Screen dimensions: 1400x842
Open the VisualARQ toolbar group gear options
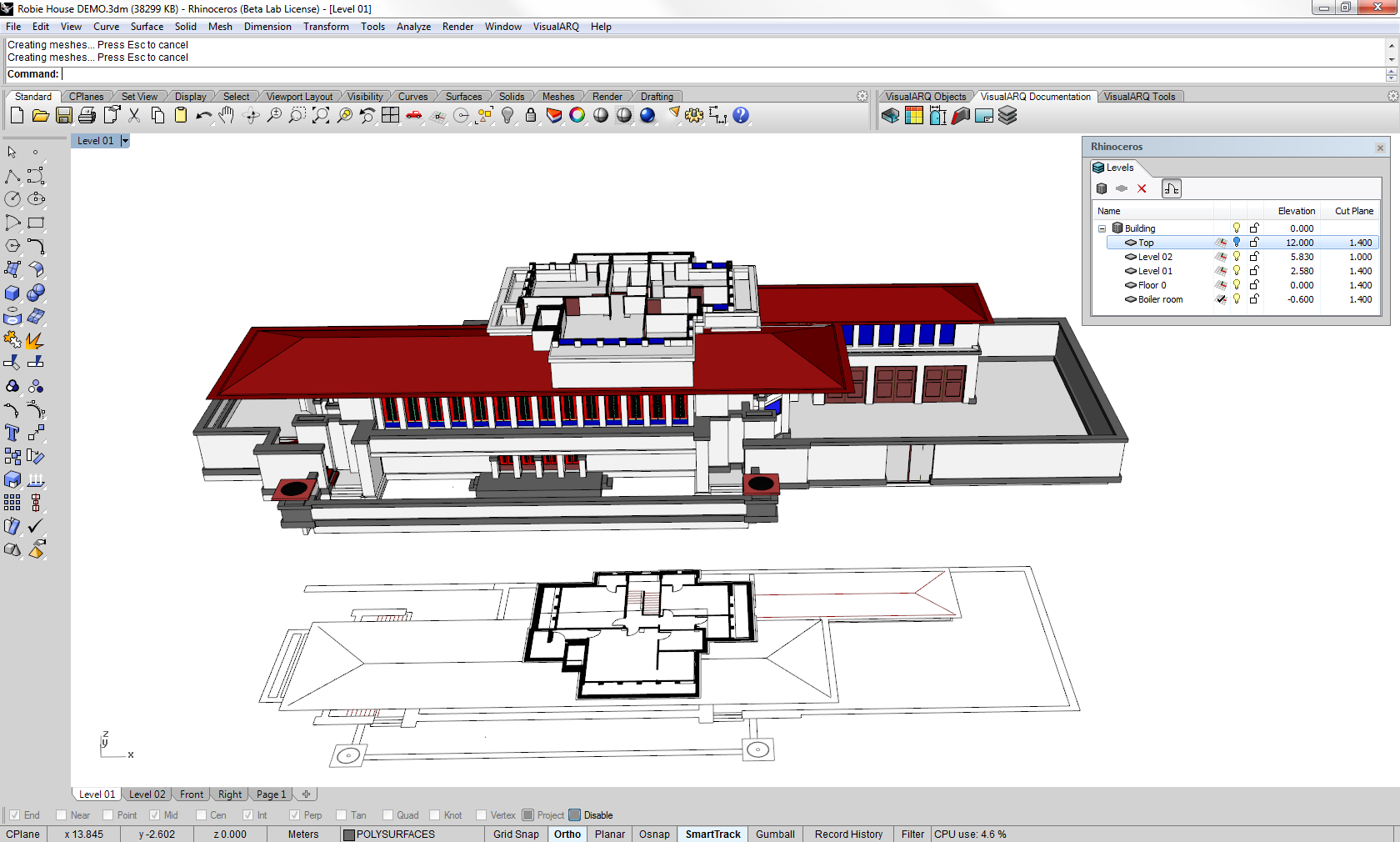(1392, 97)
